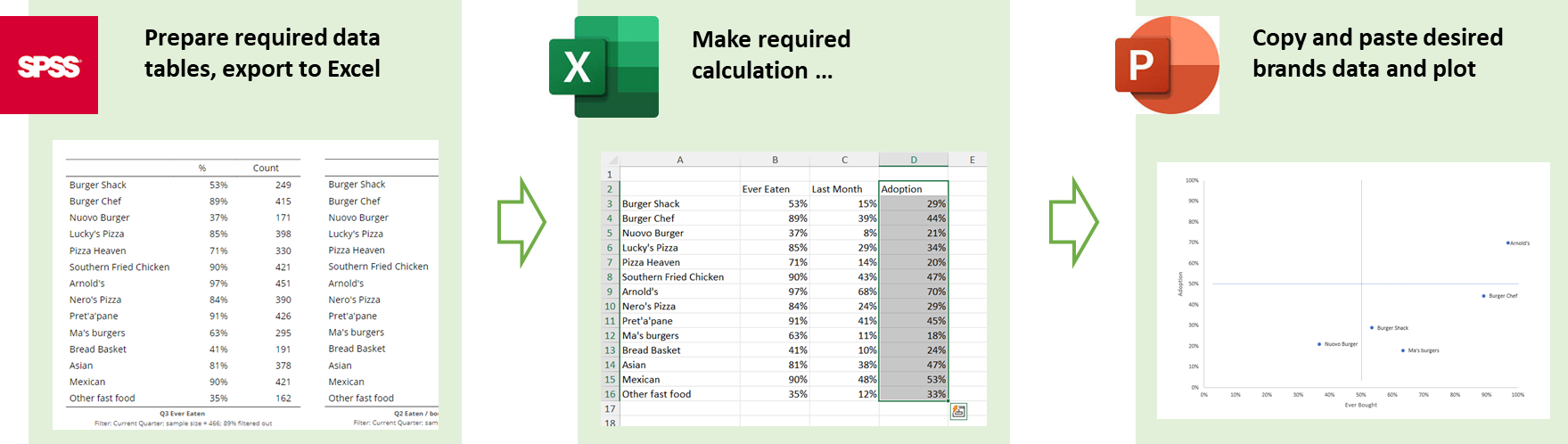Viewport: 1568px width, 444px height.
Task: Click the 'Ever Bought' horizontal axis title
Action: (x=1361, y=405)
